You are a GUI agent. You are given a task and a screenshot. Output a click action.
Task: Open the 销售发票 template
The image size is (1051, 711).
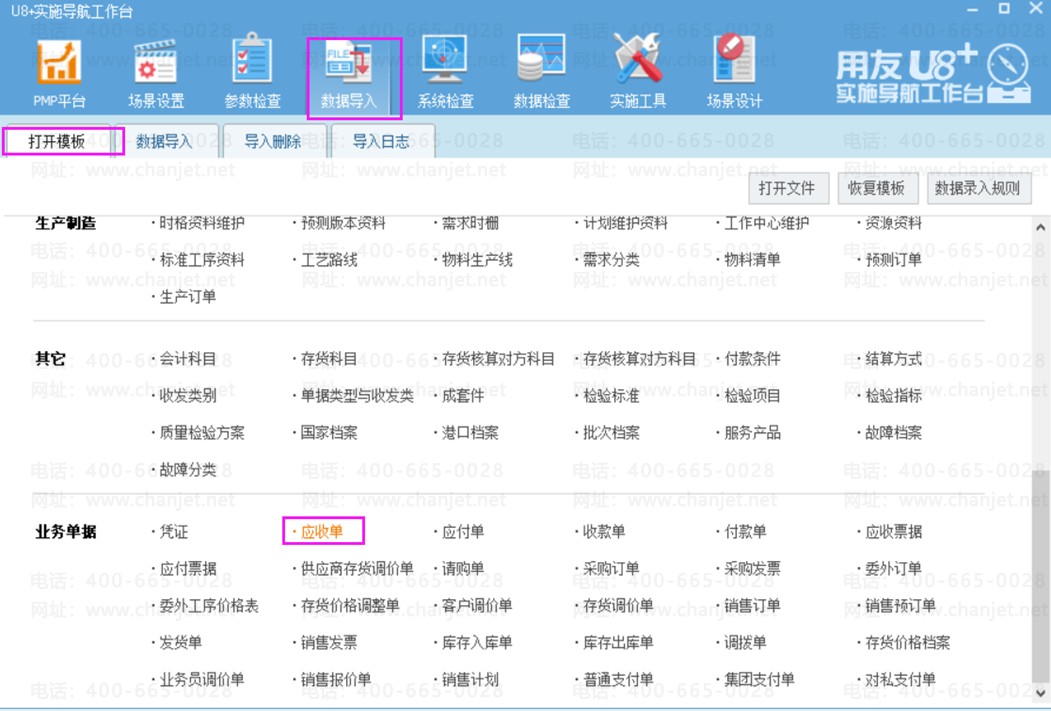(x=328, y=643)
